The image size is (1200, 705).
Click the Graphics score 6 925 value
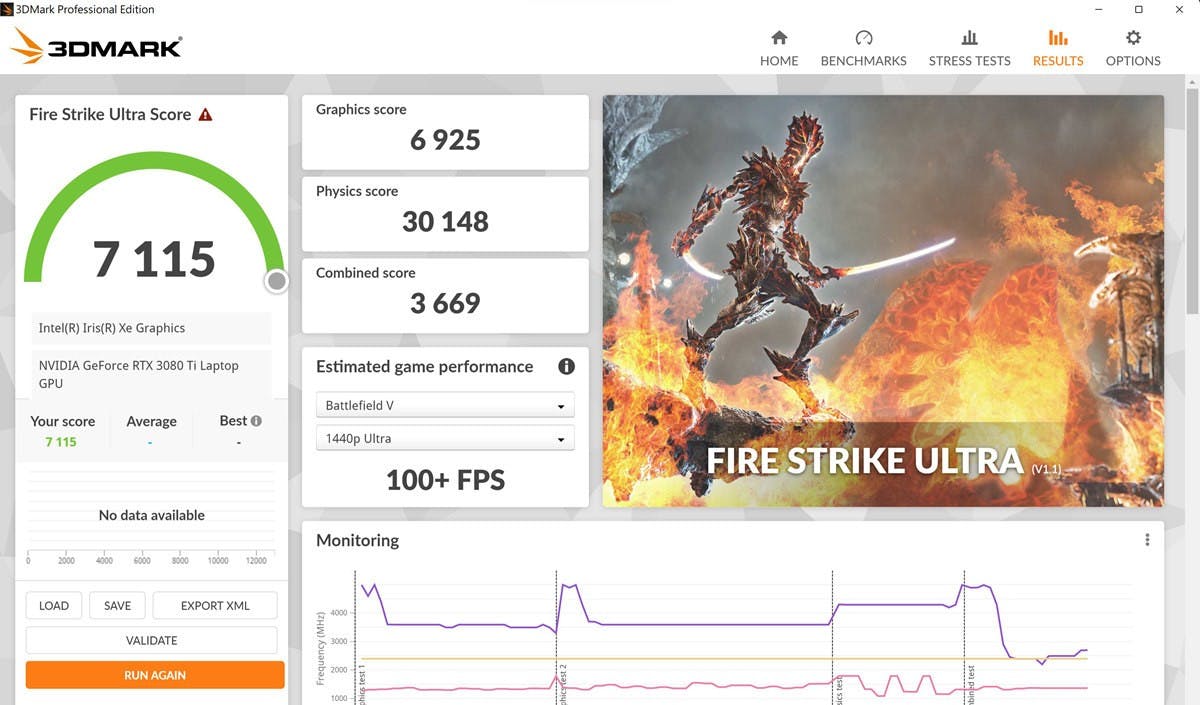click(445, 140)
